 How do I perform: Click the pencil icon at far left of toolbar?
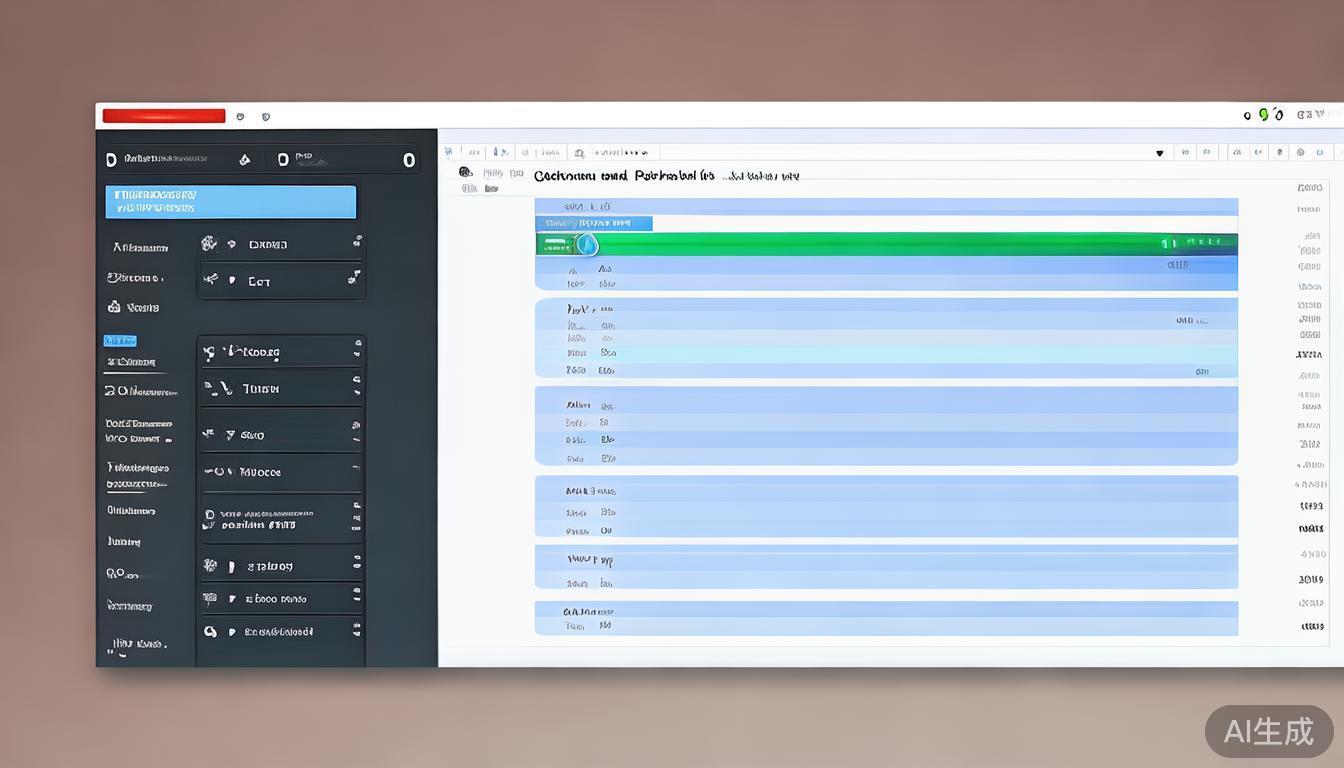click(x=450, y=153)
